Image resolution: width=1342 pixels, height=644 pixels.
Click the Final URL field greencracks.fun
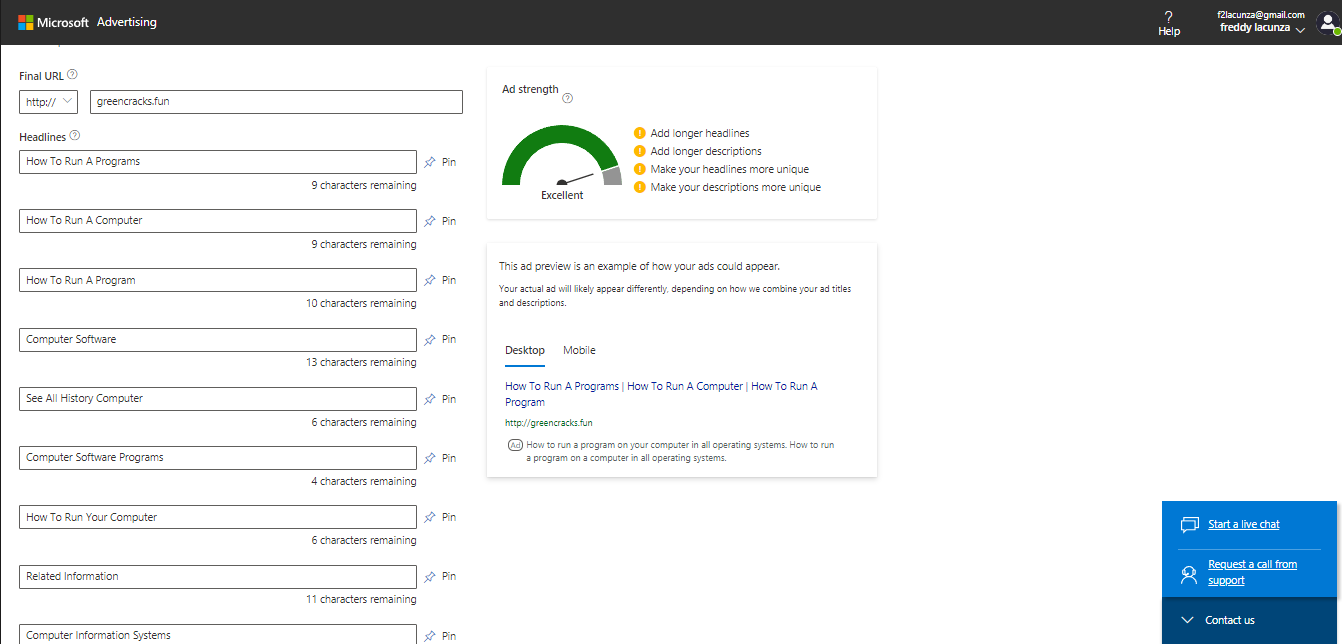tap(276, 102)
